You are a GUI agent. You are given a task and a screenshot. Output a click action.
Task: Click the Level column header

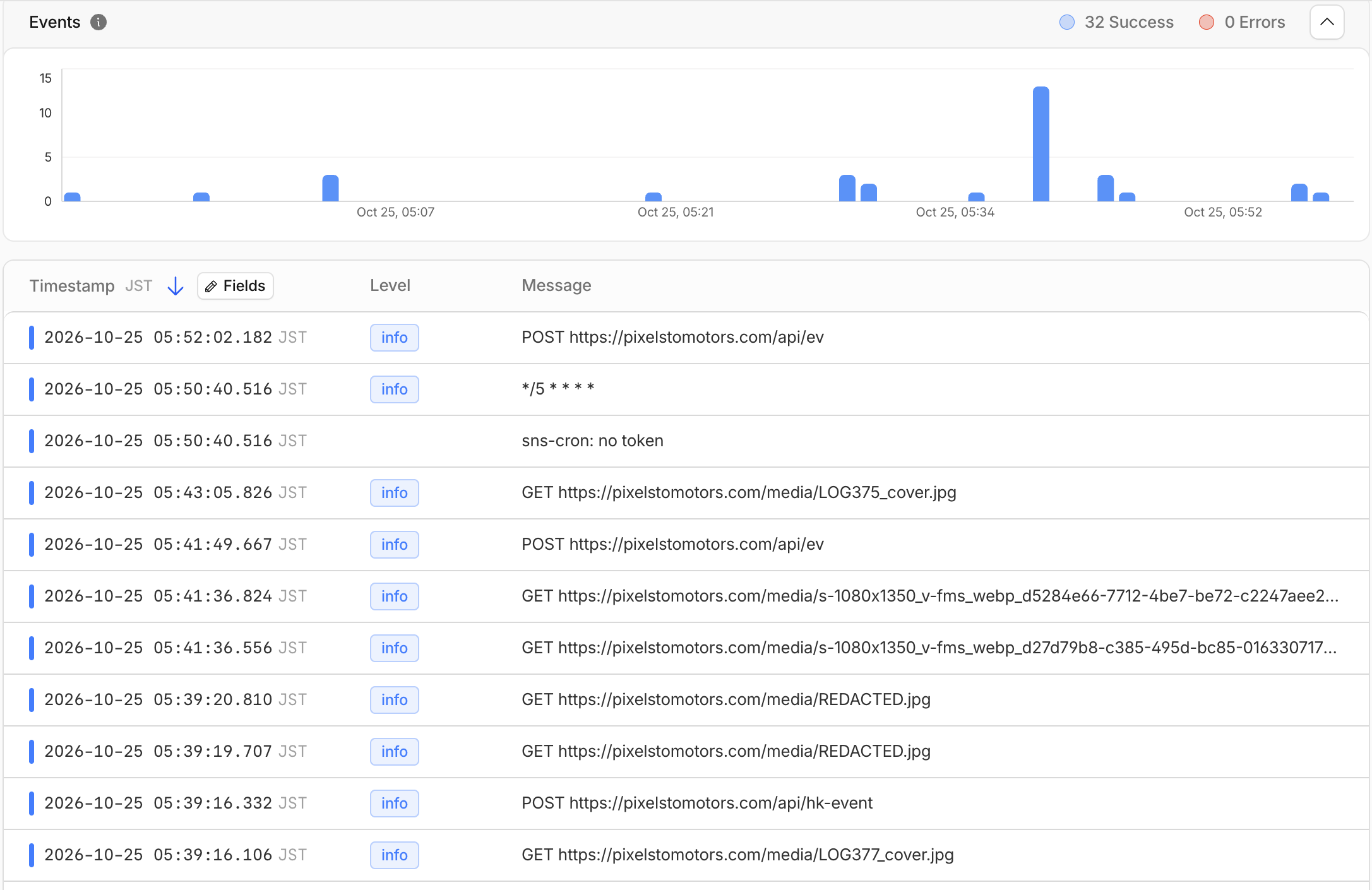[x=390, y=285]
